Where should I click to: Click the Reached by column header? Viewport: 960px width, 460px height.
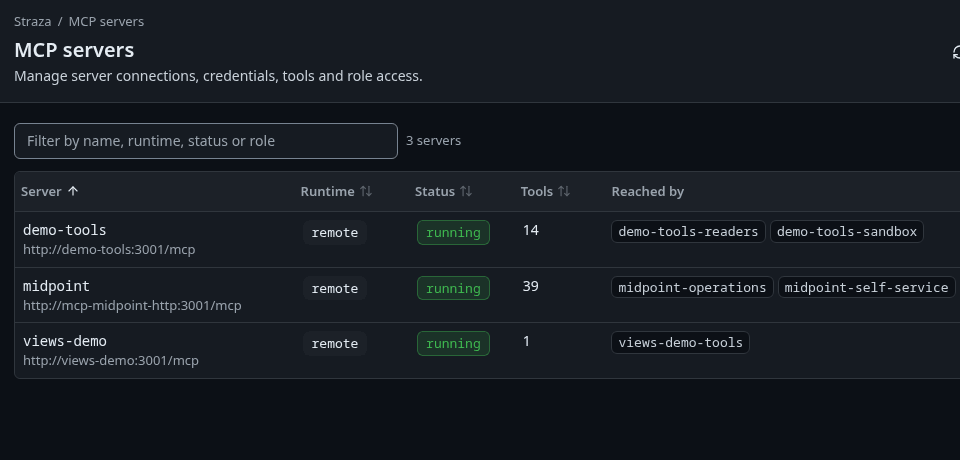pyautogui.click(x=648, y=191)
